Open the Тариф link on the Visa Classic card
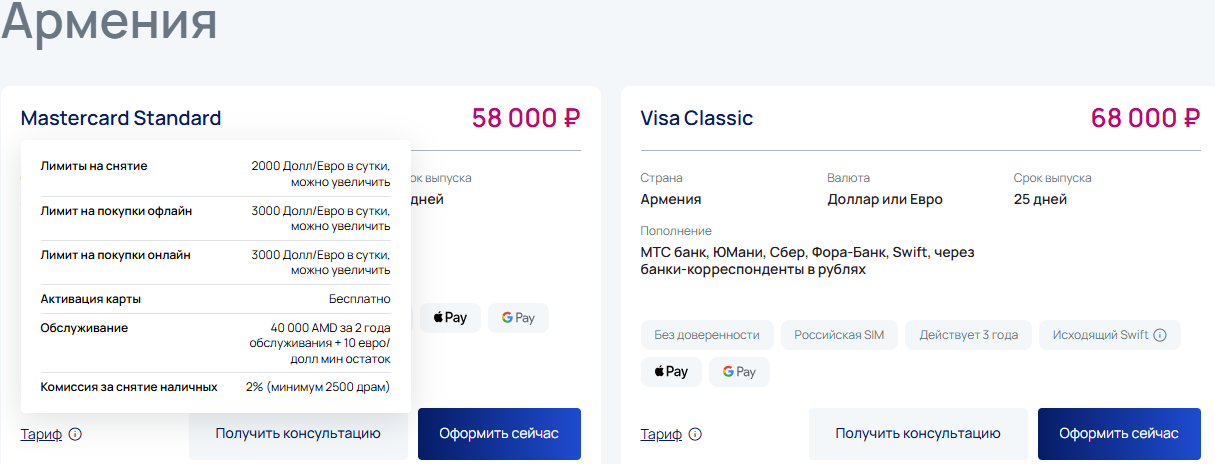This screenshot has height=464, width=1215. coord(661,434)
